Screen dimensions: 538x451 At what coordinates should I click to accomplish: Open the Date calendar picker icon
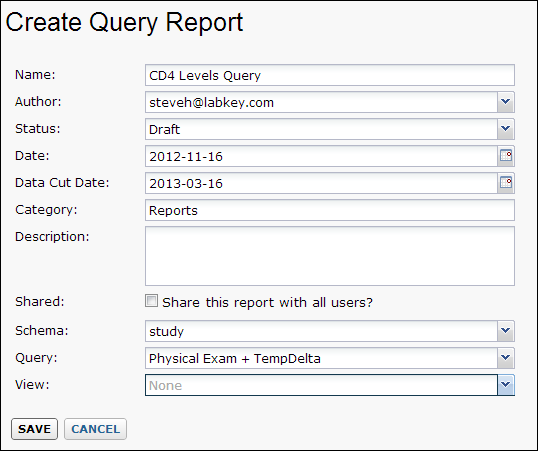(x=506, y=156)
